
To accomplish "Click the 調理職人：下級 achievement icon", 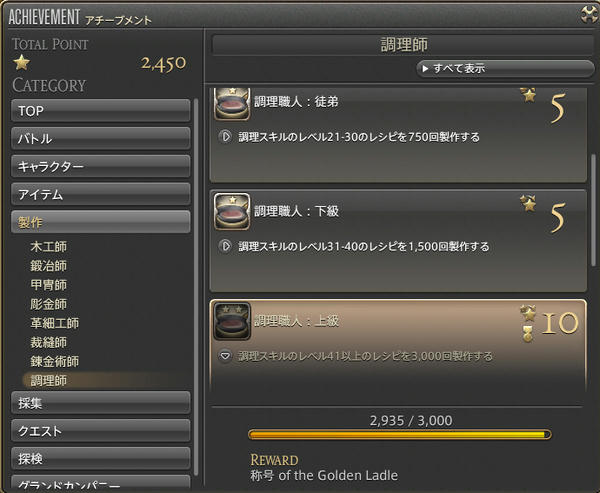I will (232, 211).
